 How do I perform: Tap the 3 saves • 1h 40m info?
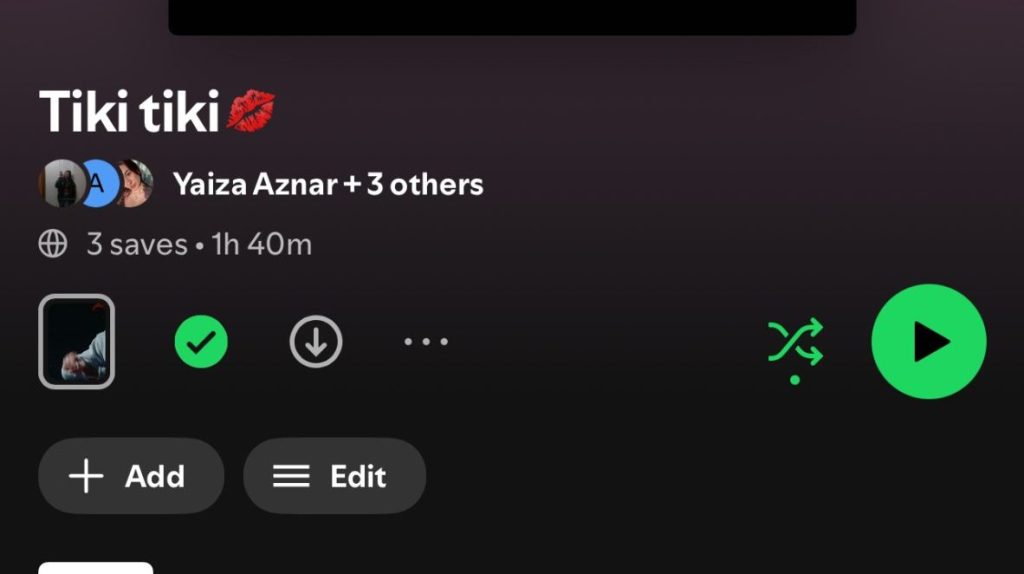pos(199,244)
